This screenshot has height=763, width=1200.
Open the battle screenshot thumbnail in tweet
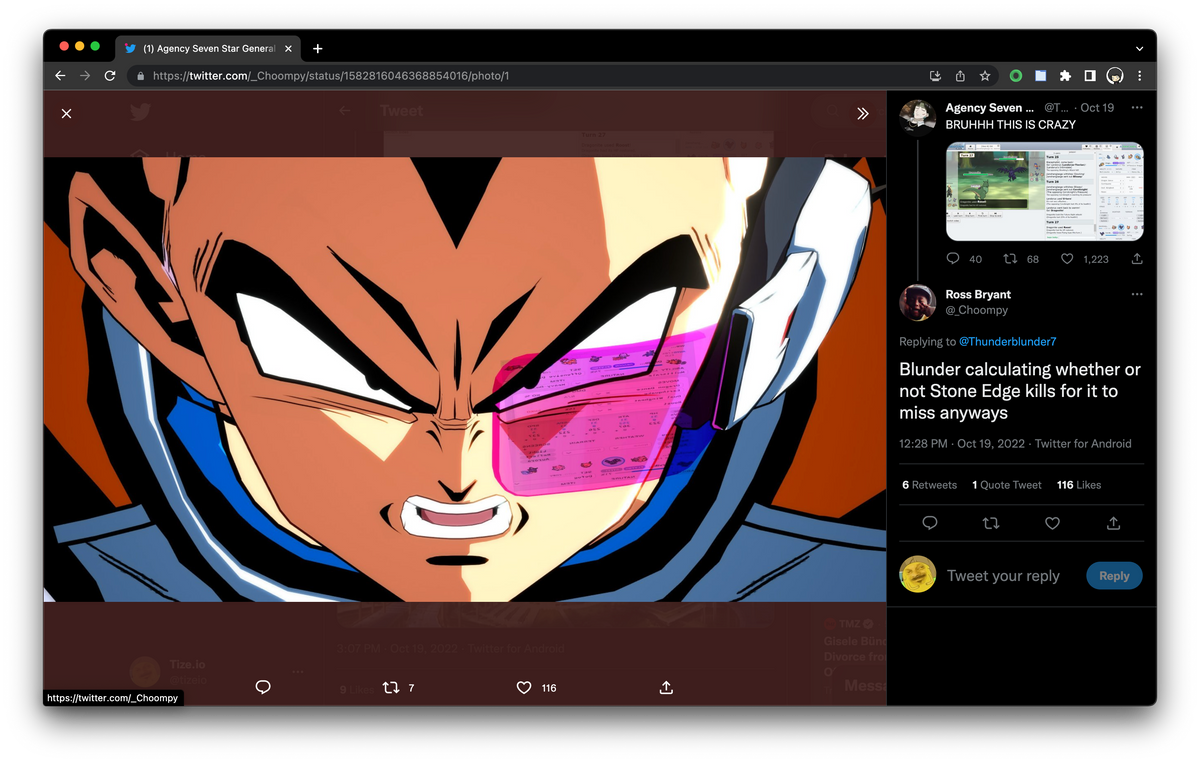pos(1044,191)
